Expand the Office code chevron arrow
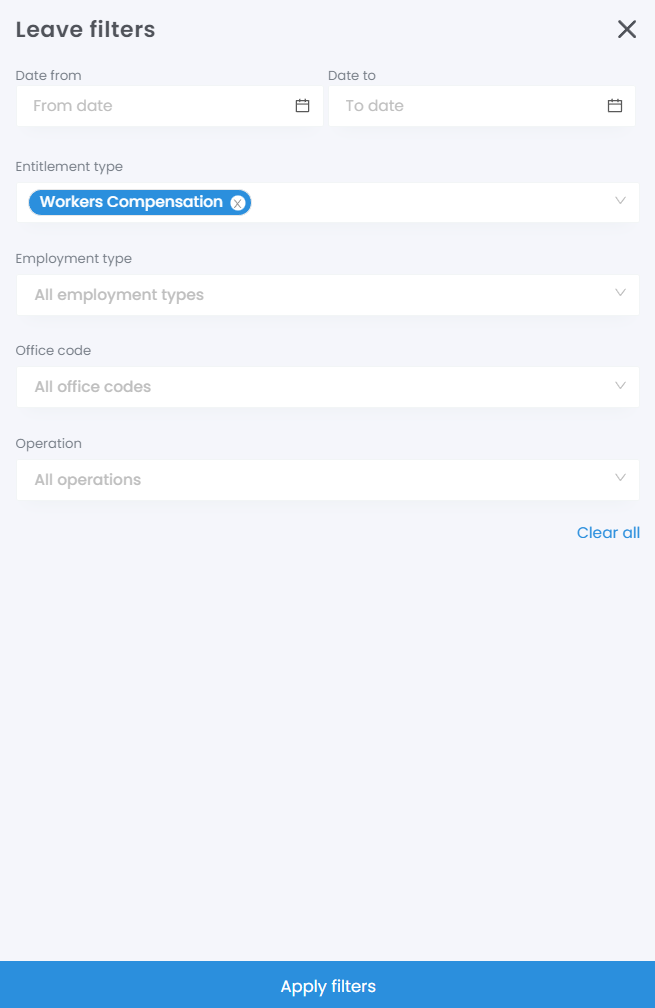 point(620,385)
